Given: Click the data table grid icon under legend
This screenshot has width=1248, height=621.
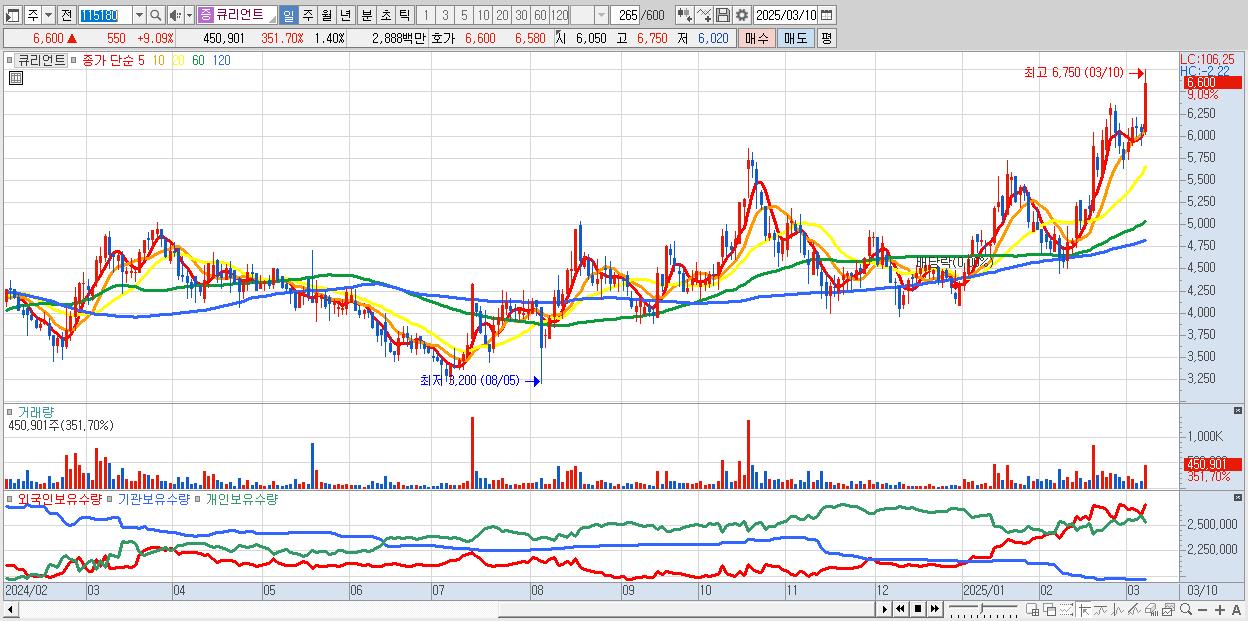Looking at the screenshot, I should pyautogui.click(x=16, y=77).
